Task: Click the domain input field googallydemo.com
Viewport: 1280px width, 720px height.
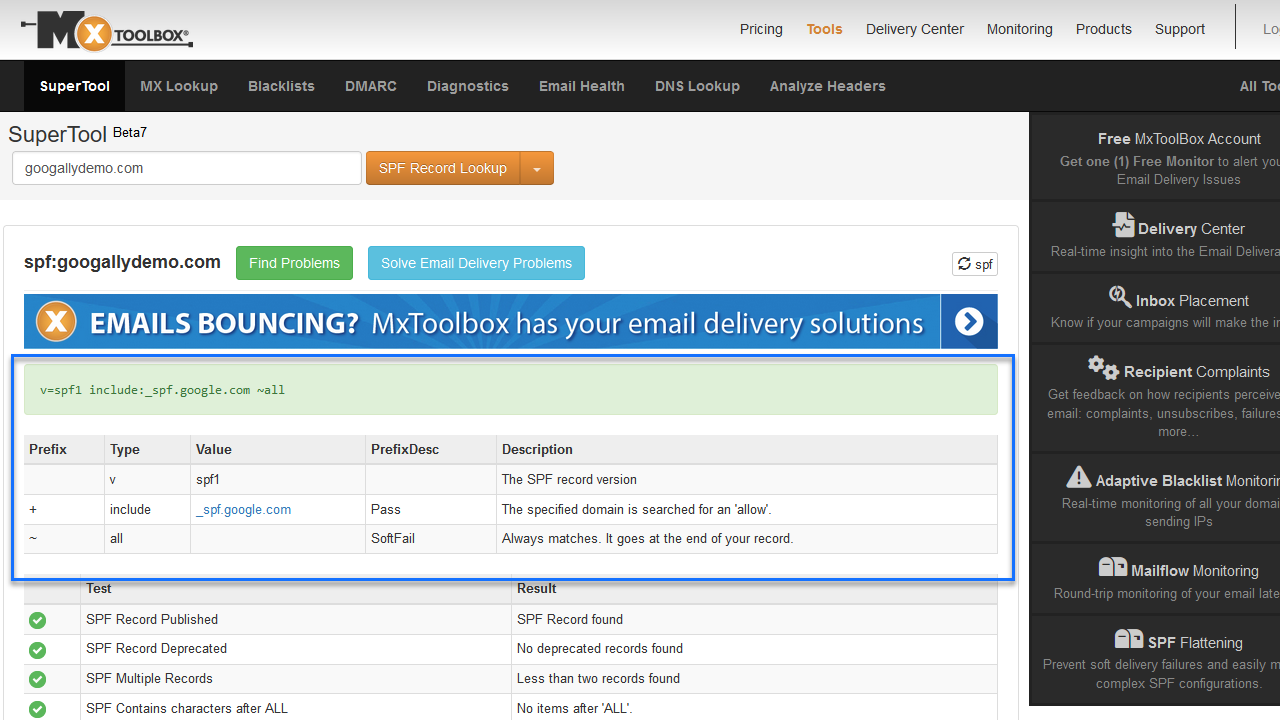Action: pos(187,168)
